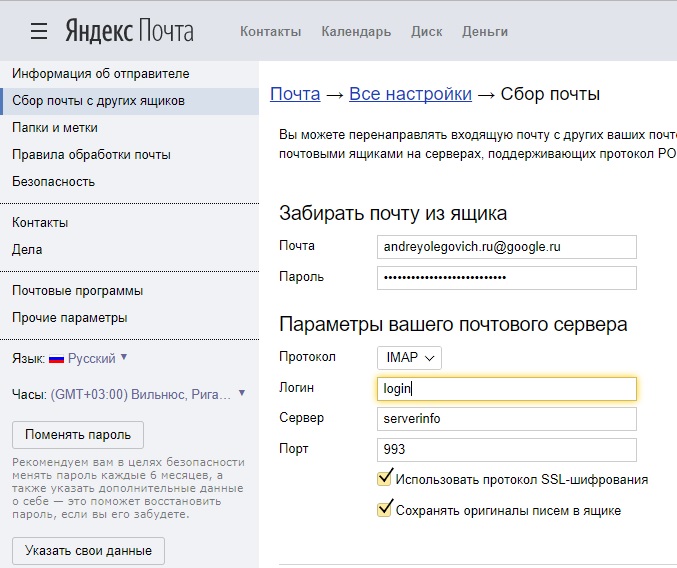The height and width of the screenshot is (568, 677).
Task: Toggle Использовать протокол SSL-шифрования checkbox
Action: pos(384,478)
